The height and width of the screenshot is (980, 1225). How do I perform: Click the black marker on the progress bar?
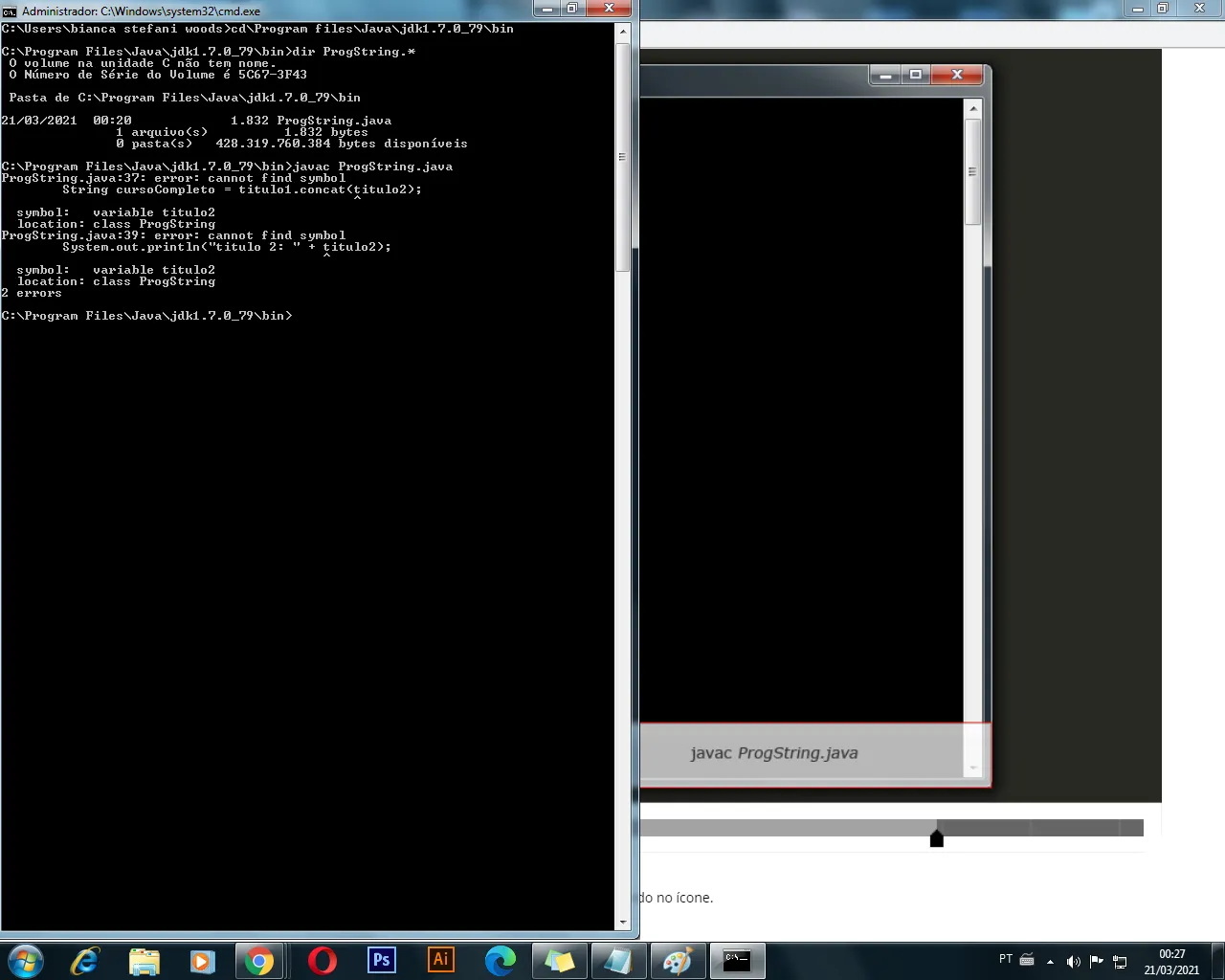[937, 838]
